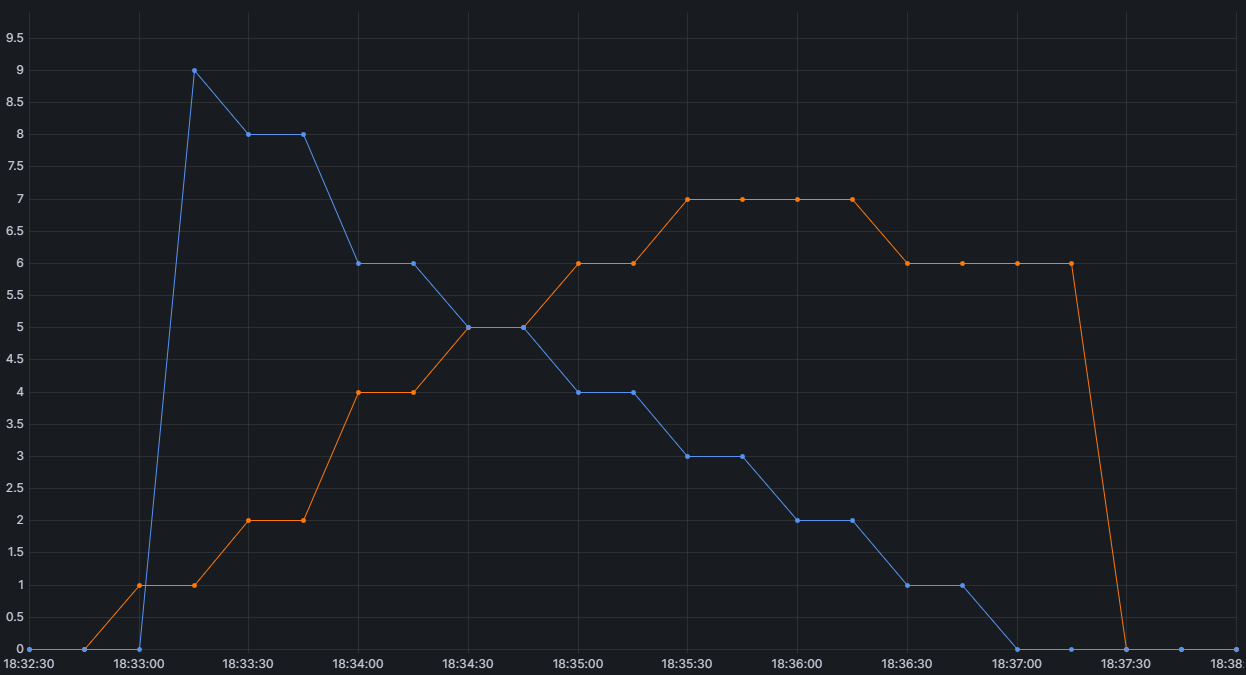Click blue data point at 18:34:00, value 6
This screenshot has width=1246, height=675.
(x=358, y=263)
